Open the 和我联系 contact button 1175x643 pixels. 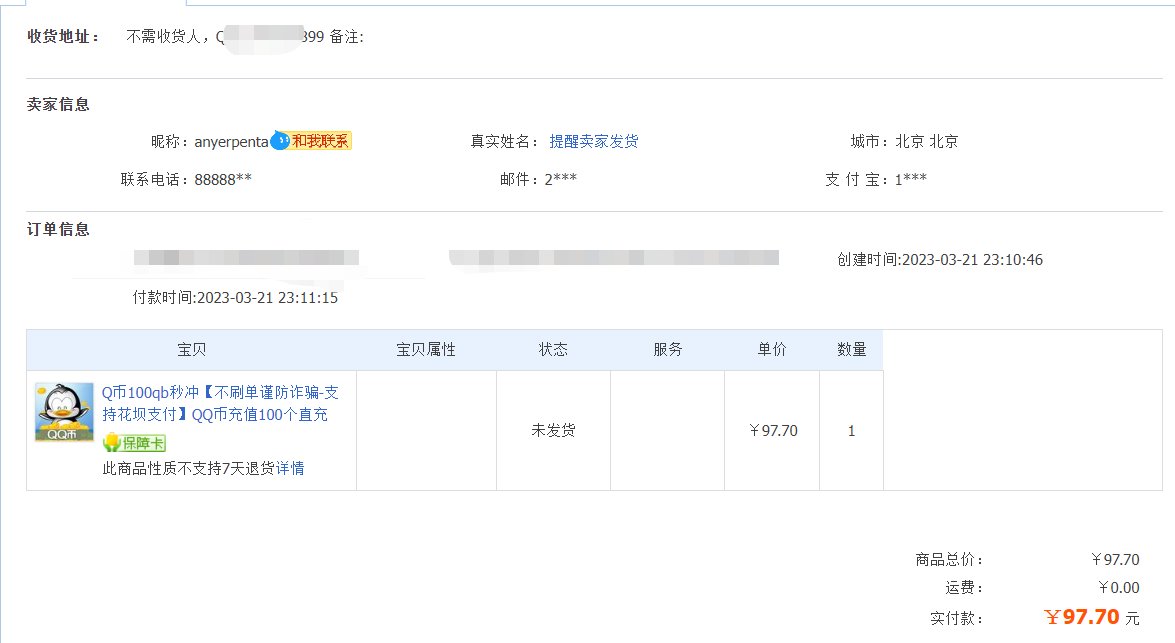(320, 140)
